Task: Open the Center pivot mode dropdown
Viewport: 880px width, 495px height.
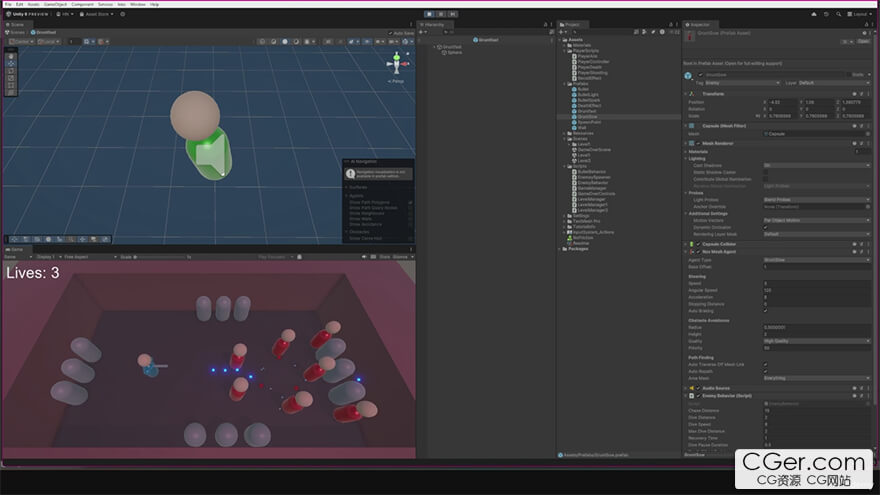Action: coord(21,42)
